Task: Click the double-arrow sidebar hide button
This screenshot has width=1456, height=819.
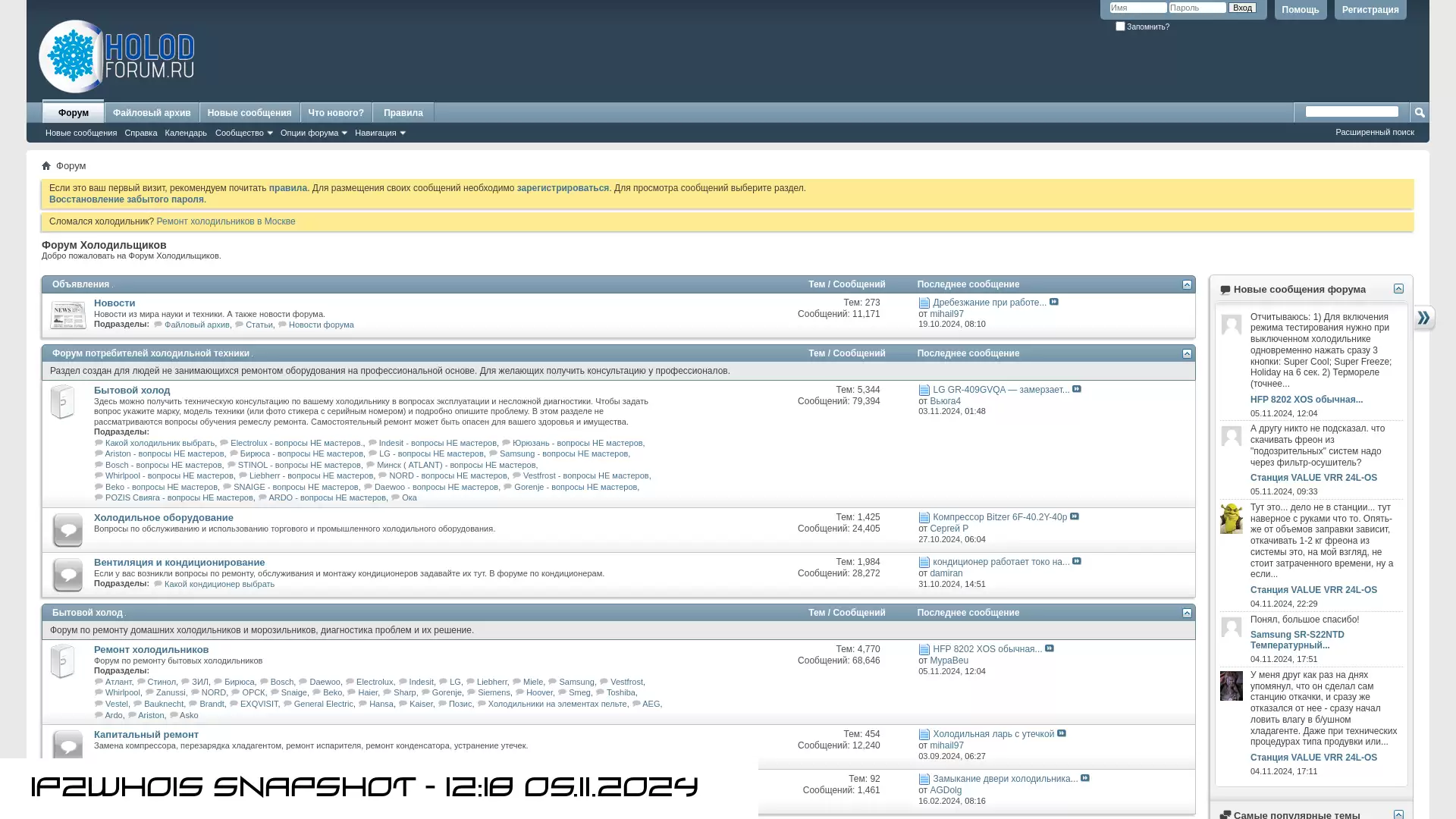Action: pos(1423,318)
